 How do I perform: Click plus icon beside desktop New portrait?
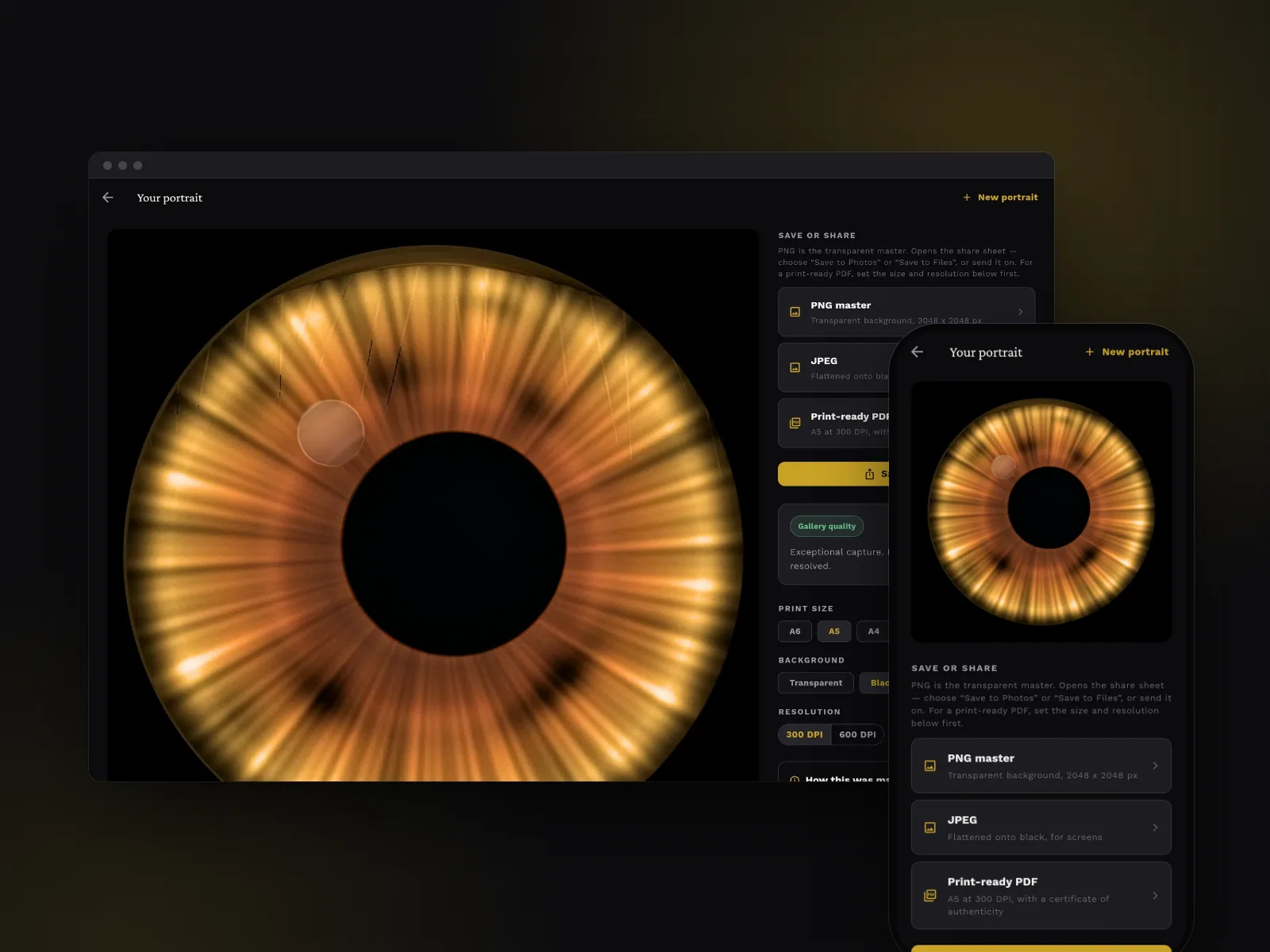(x=967, y=198)
